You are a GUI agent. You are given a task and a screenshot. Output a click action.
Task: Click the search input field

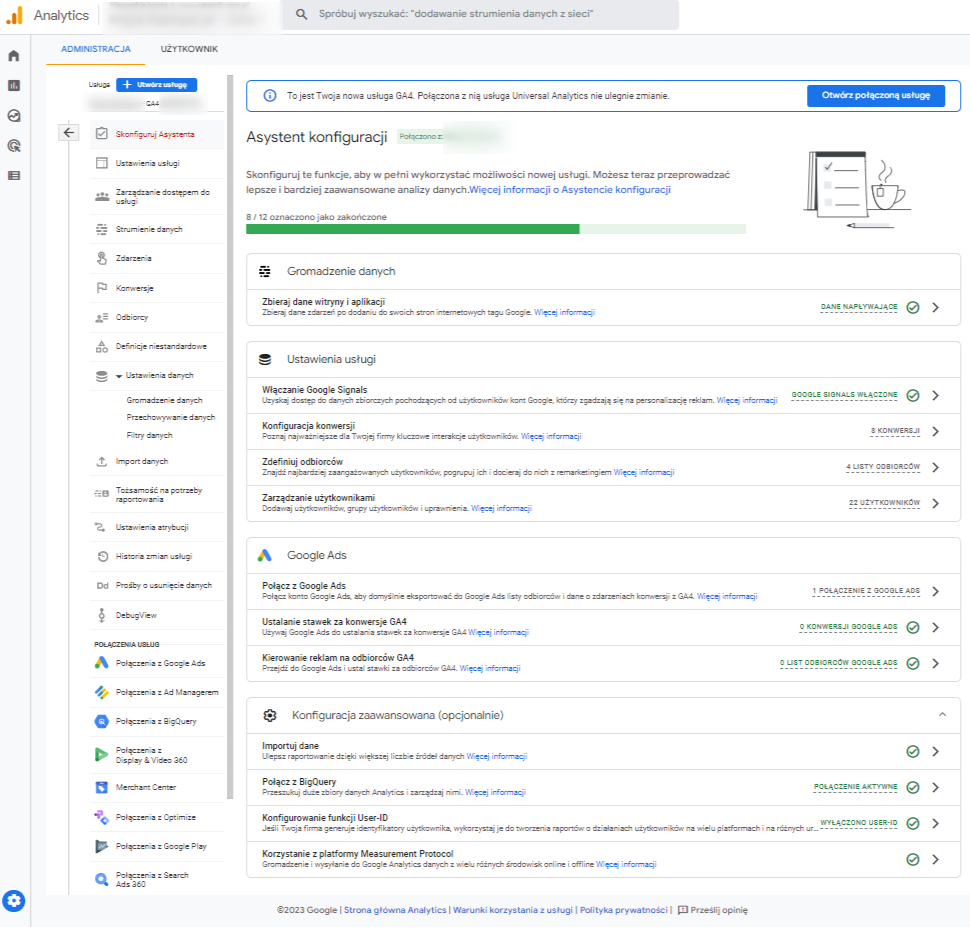(481, 14)
